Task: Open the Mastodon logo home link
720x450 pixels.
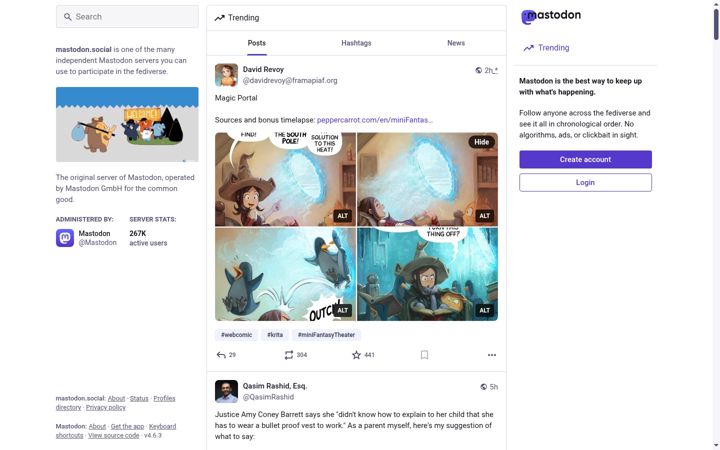Action: pyautogui.click(x=551, y=17)
